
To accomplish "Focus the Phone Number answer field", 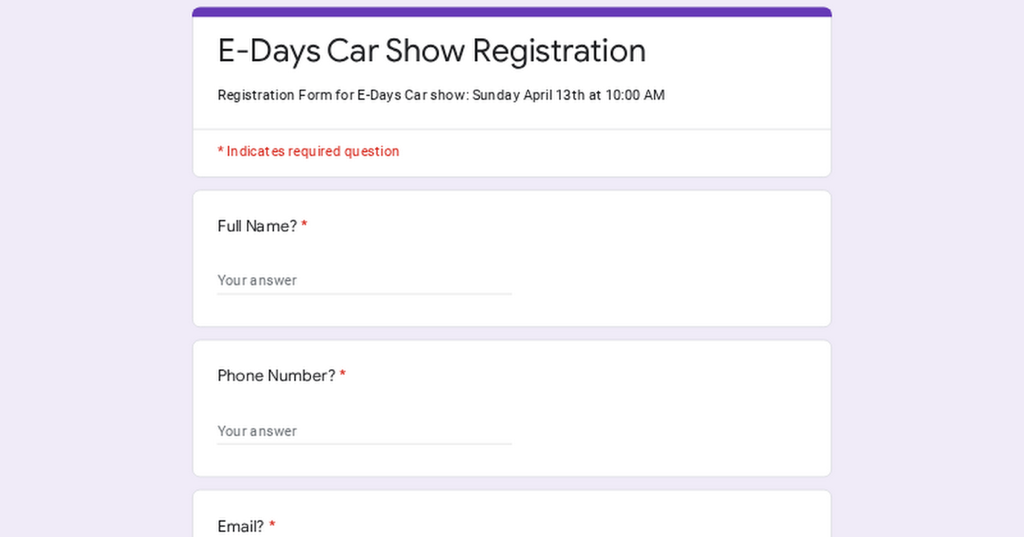I will 364,431.
